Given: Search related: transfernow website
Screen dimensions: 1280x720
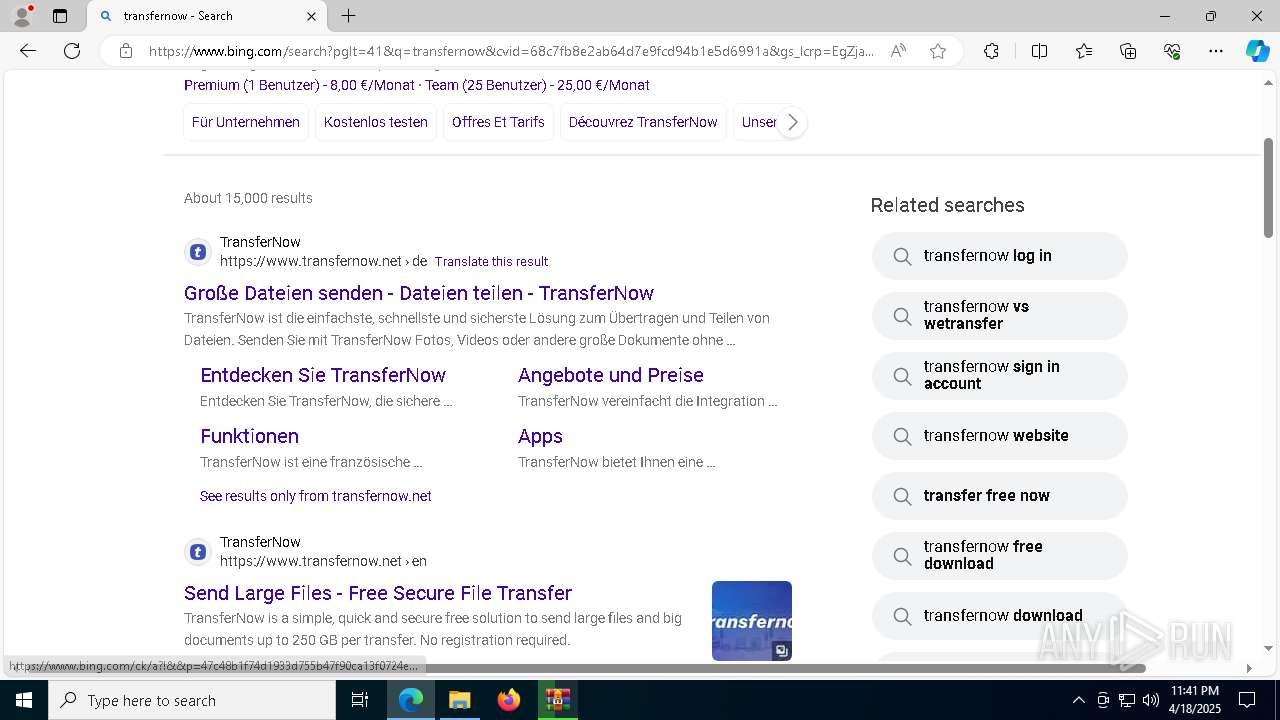Looking at the screenshot, I should click(x=1000, y=436).
